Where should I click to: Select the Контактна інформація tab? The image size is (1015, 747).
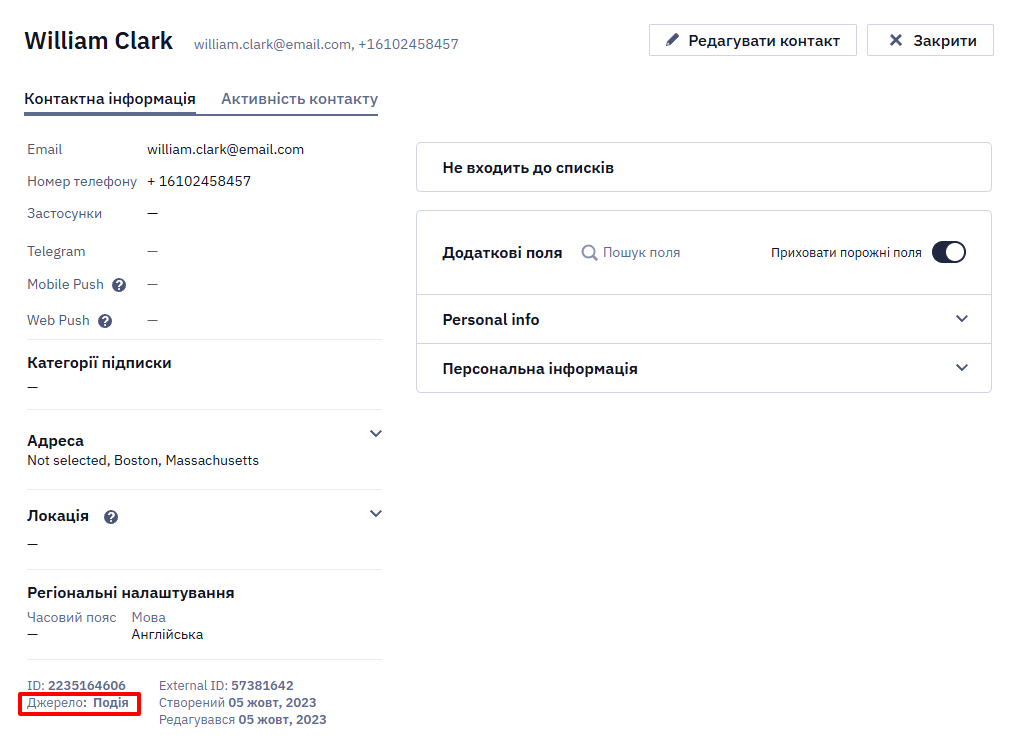coord(110,99)
